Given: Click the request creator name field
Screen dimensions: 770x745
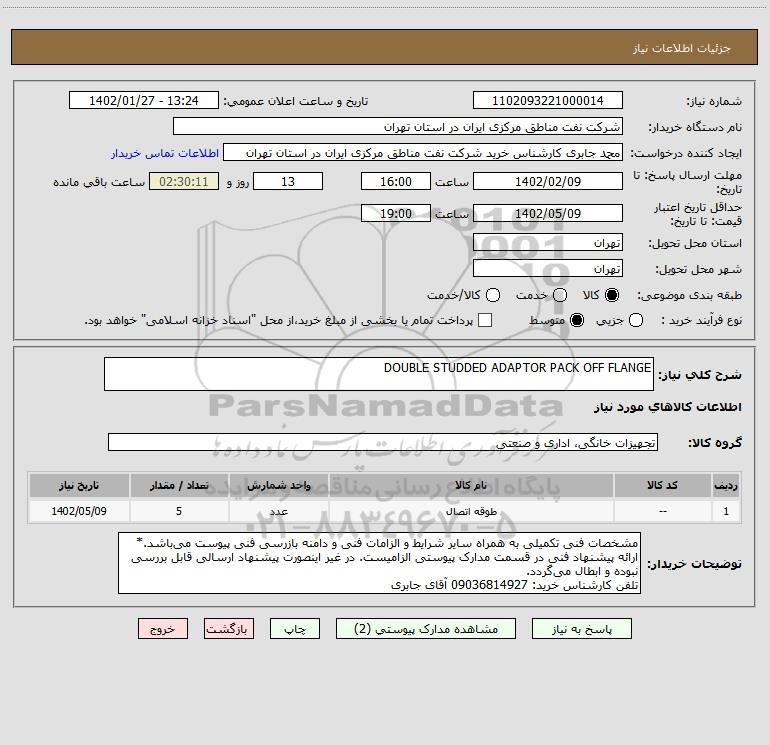Looking at the screenshot, I should [423, 153].
